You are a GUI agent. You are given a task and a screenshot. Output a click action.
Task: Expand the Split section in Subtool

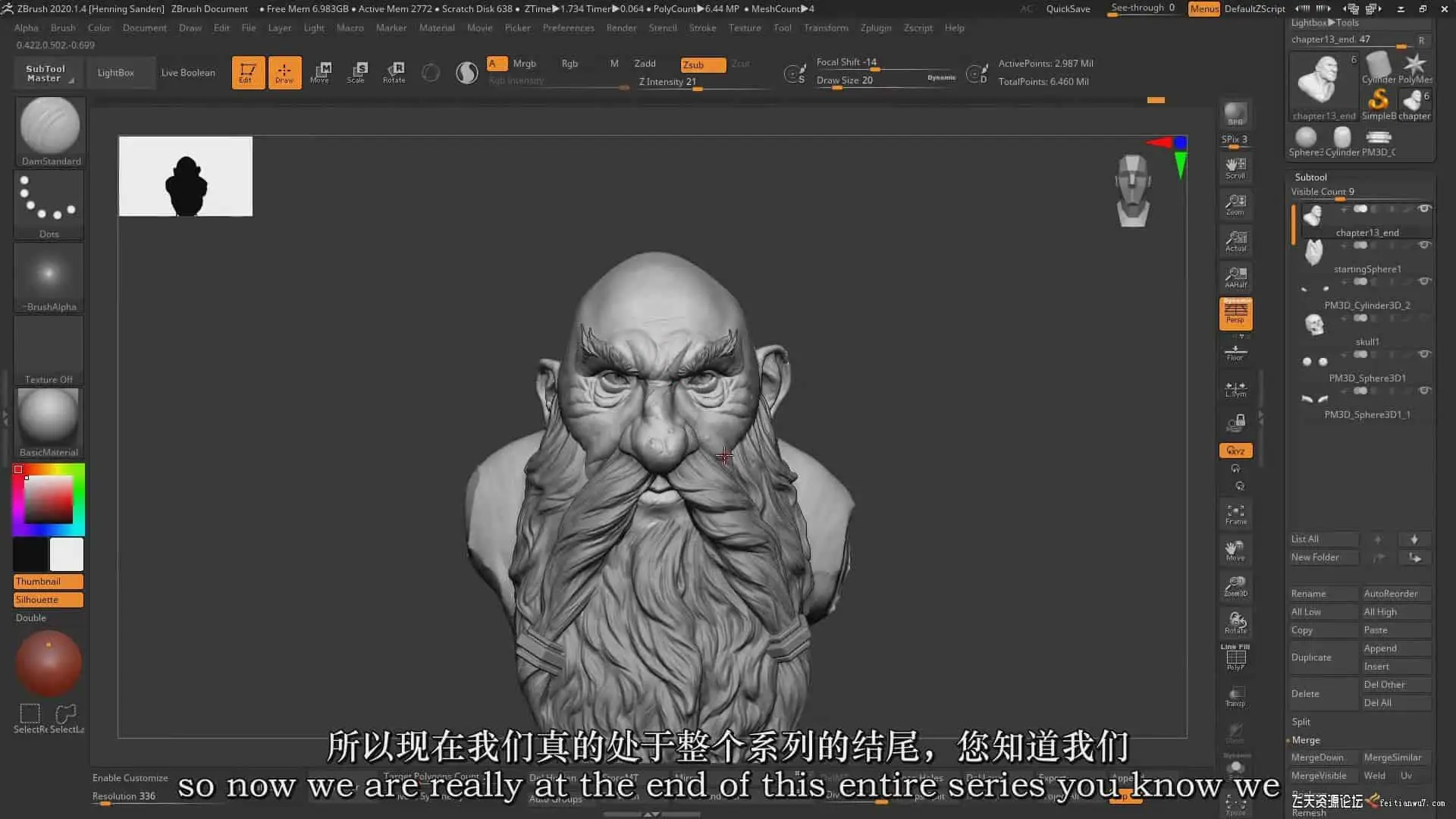pos(1301,721)
